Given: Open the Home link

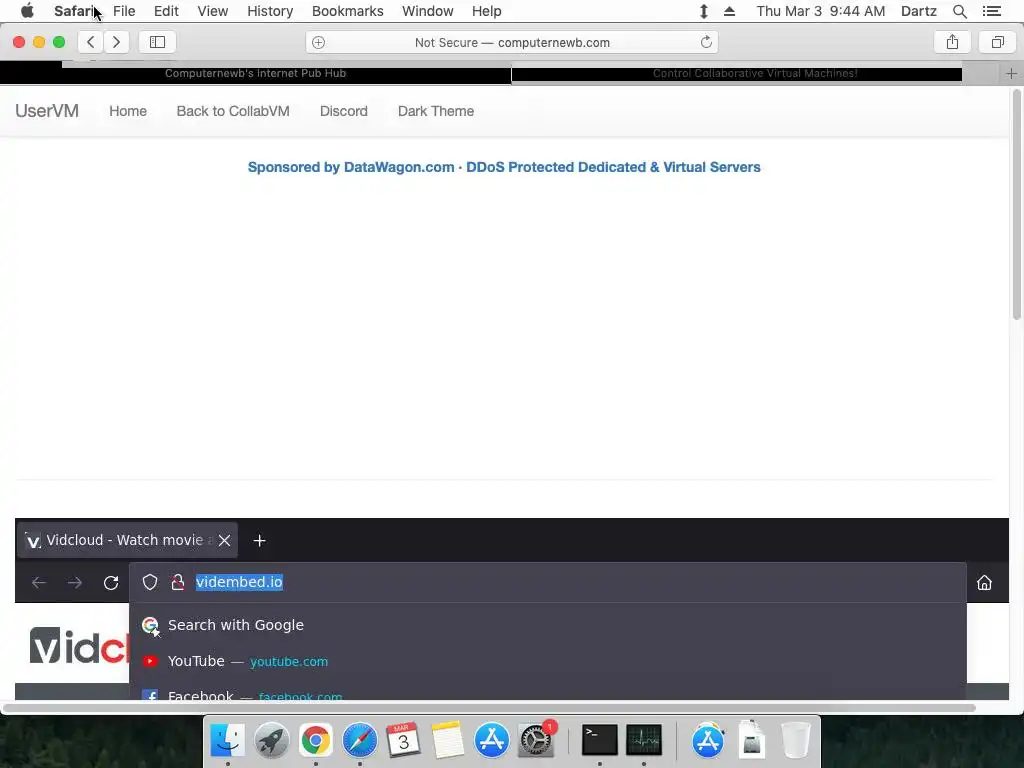Looking at the screenshot, I should (128, 111).
